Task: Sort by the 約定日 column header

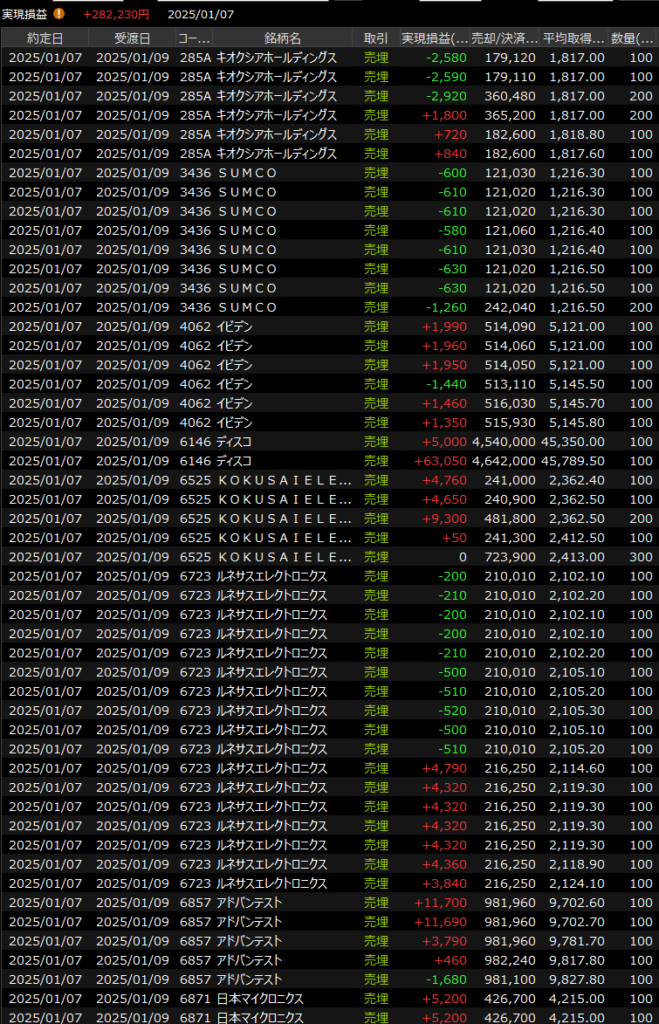Action: coord(44,38)
